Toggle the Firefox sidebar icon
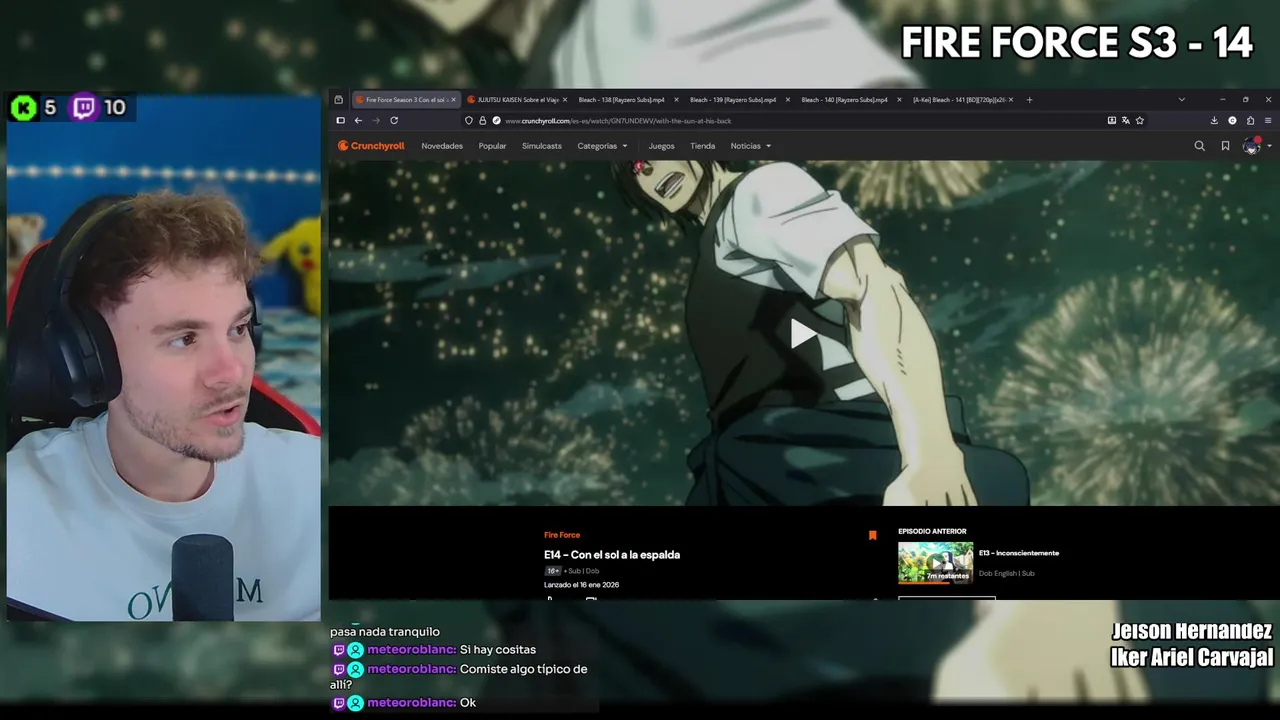Screen dimensions: 1280x720 point(340,120)
